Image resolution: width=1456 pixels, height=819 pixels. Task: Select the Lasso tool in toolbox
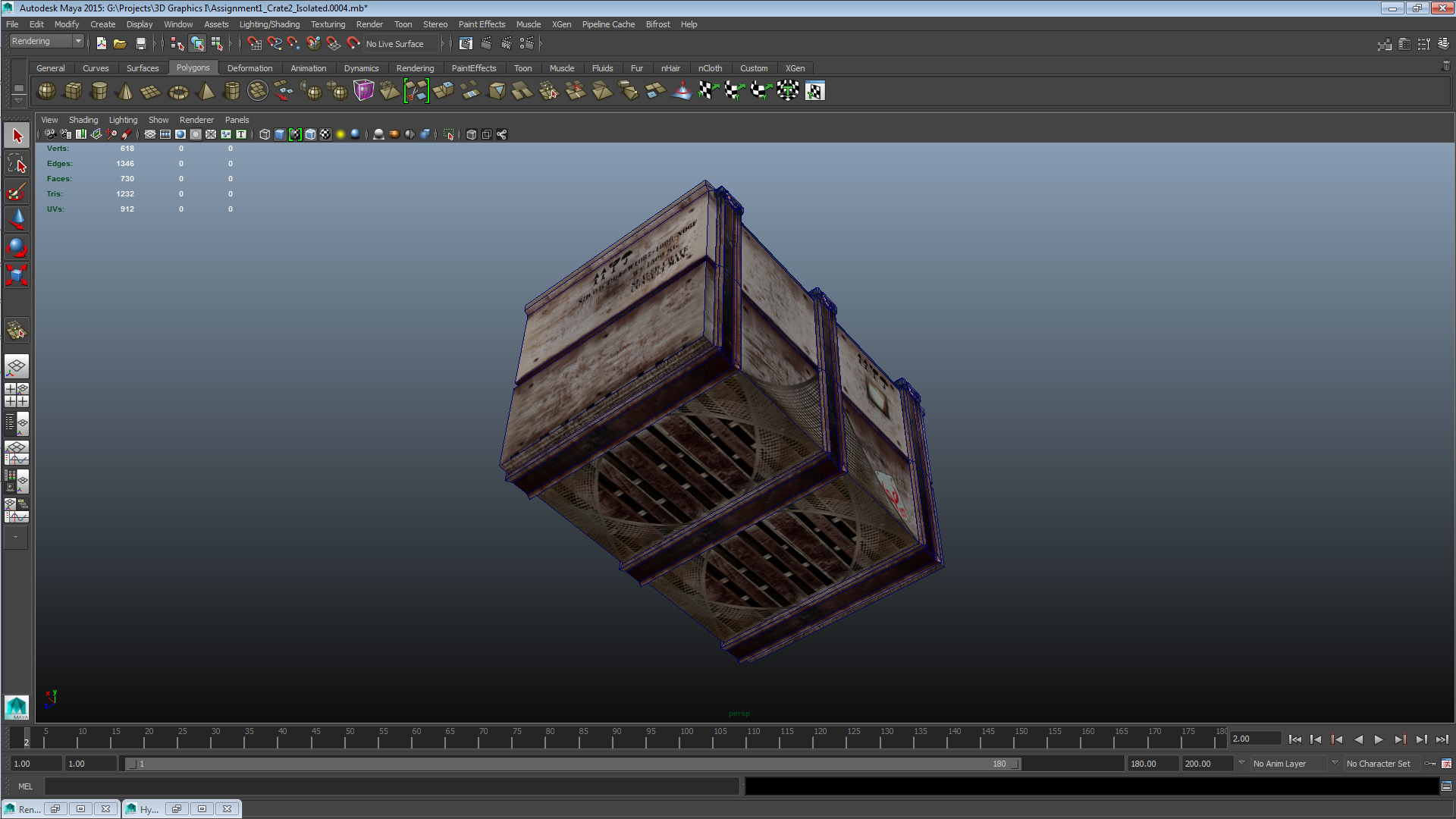(17, 163)
